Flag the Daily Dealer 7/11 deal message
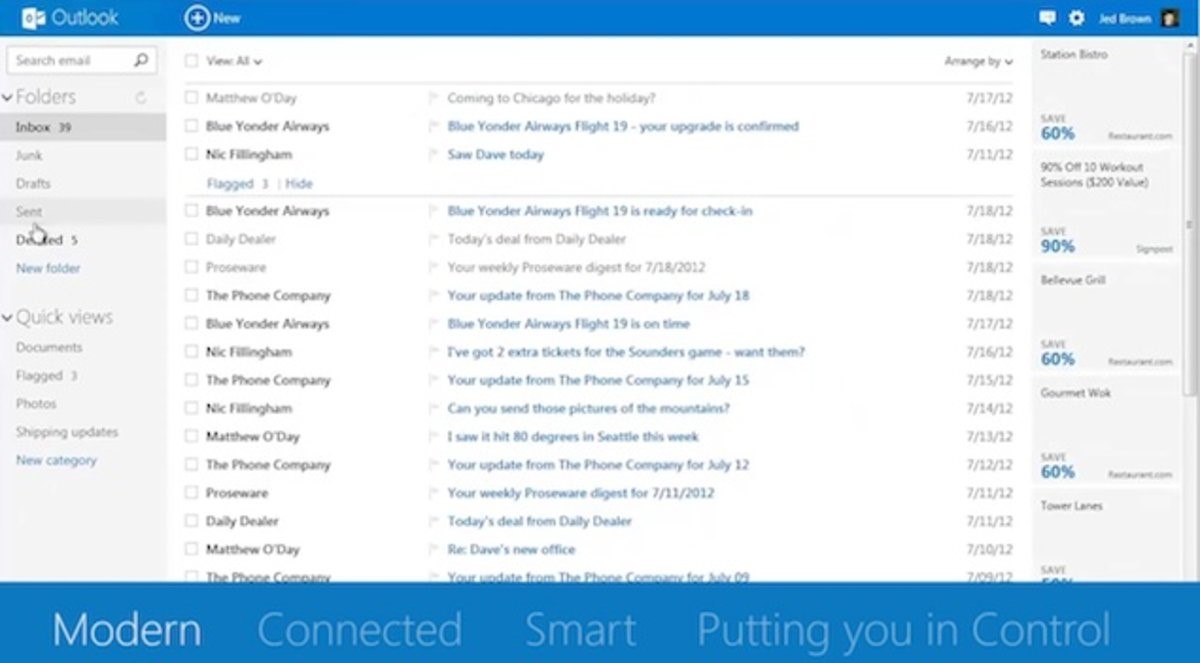 (434, 521)
